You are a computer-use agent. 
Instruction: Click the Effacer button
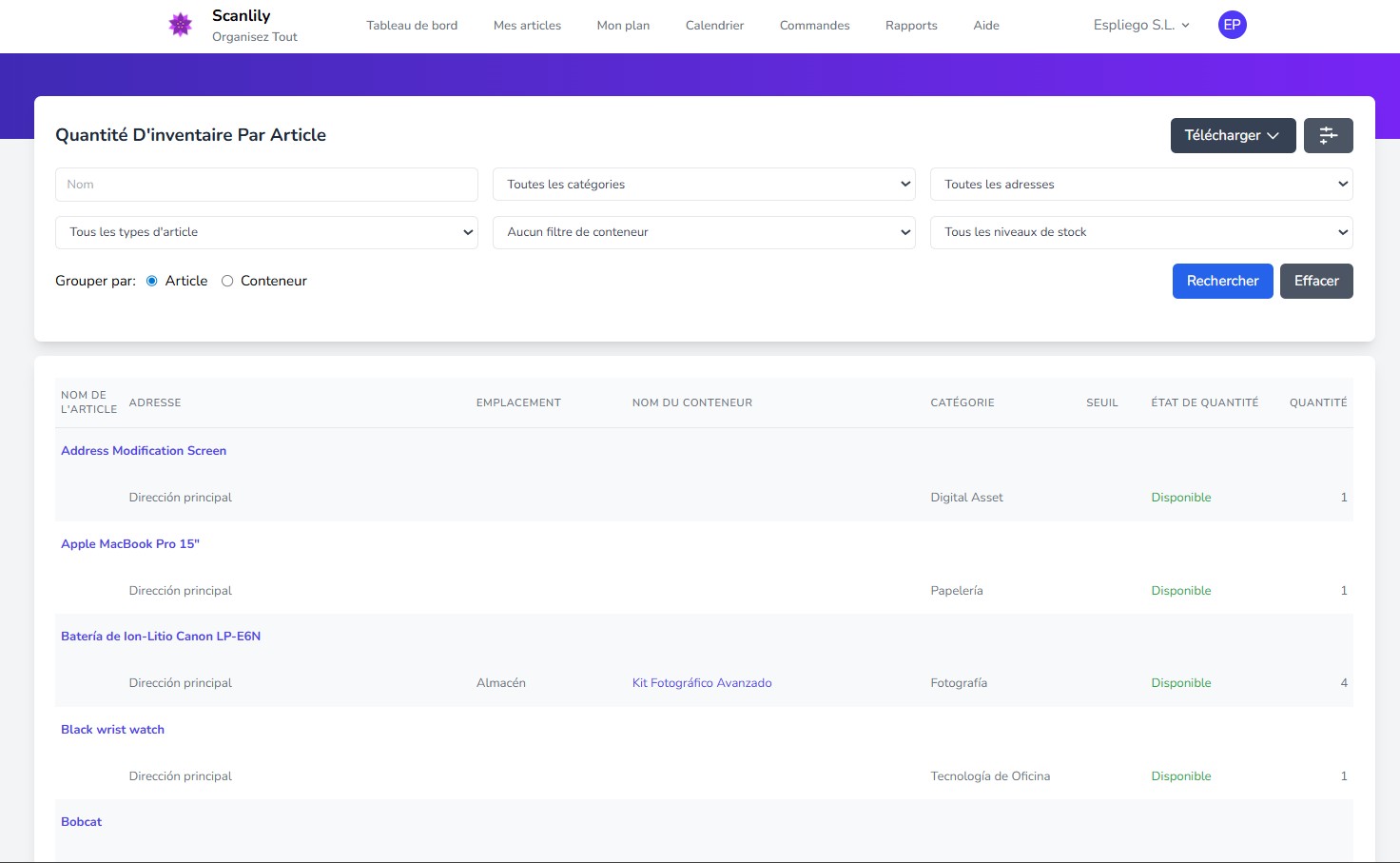[x=1316, y=281]
